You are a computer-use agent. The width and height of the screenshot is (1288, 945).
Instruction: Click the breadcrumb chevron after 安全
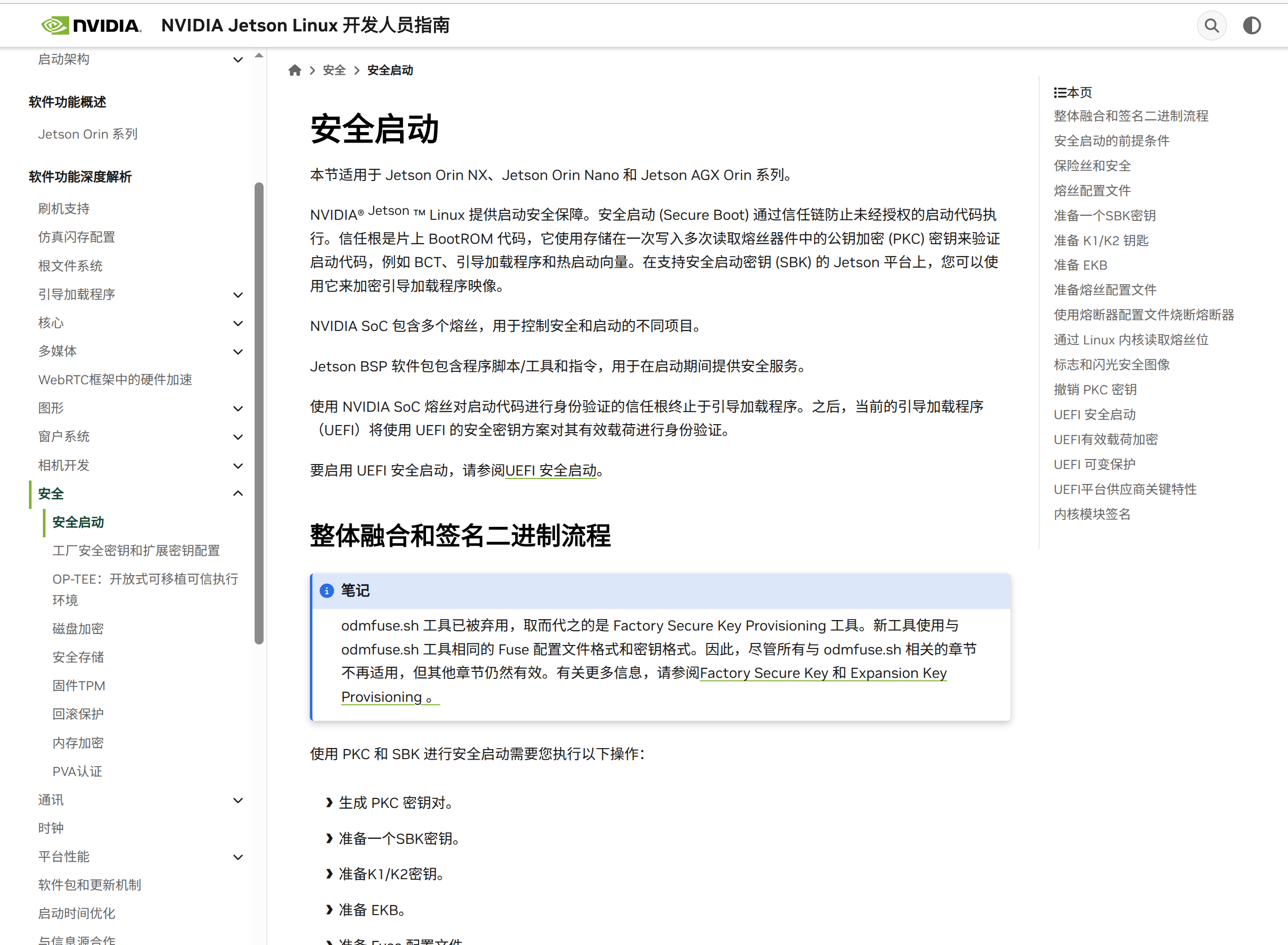tap(356, 70)
